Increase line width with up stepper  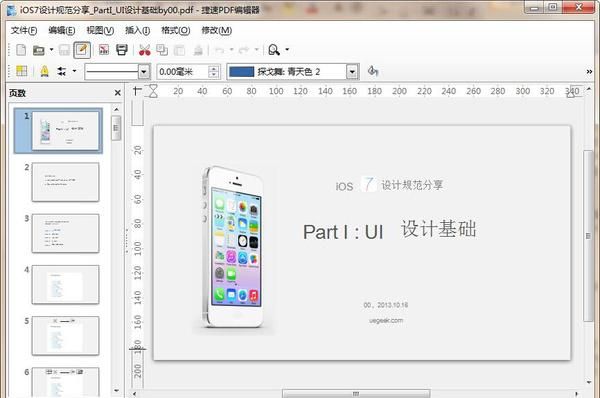tap(214, 68)
